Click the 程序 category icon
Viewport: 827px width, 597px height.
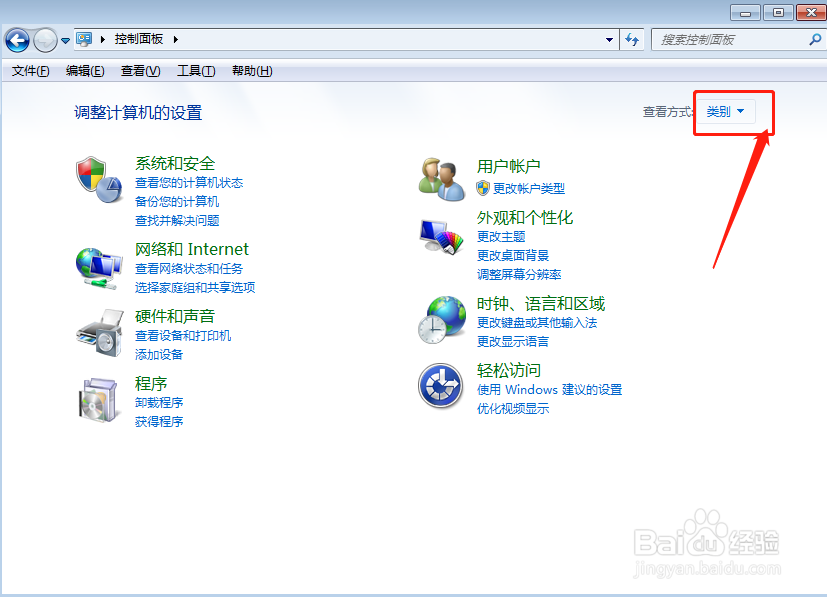[98, 399]
